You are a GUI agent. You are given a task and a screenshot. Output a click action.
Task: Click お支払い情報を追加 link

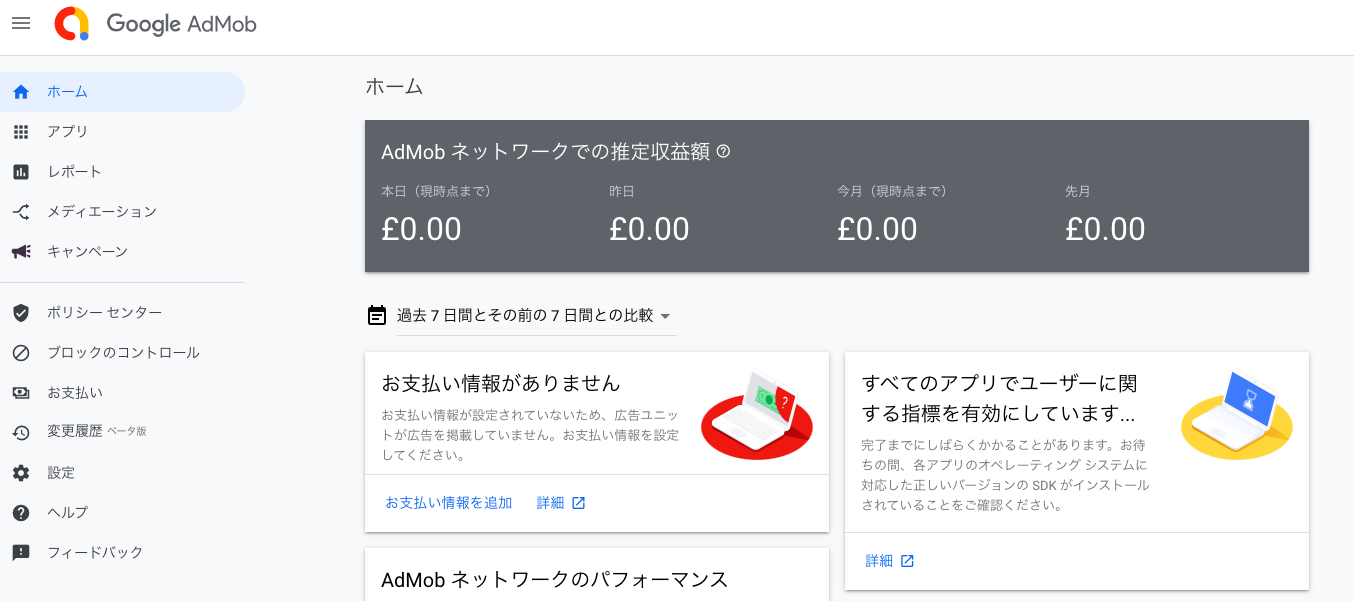[449, 503]
